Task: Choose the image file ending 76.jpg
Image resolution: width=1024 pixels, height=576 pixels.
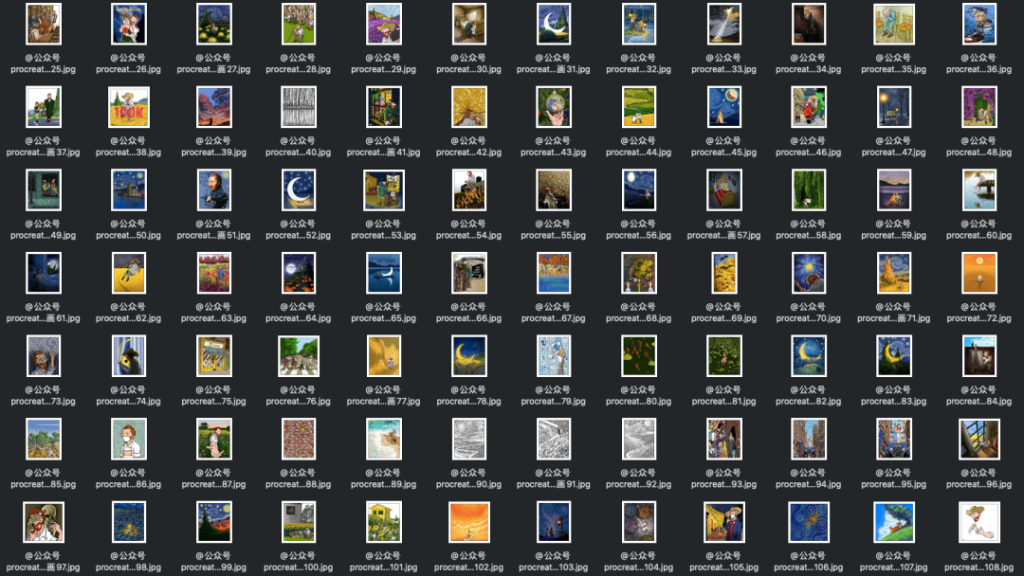Action: coord(298,356)
